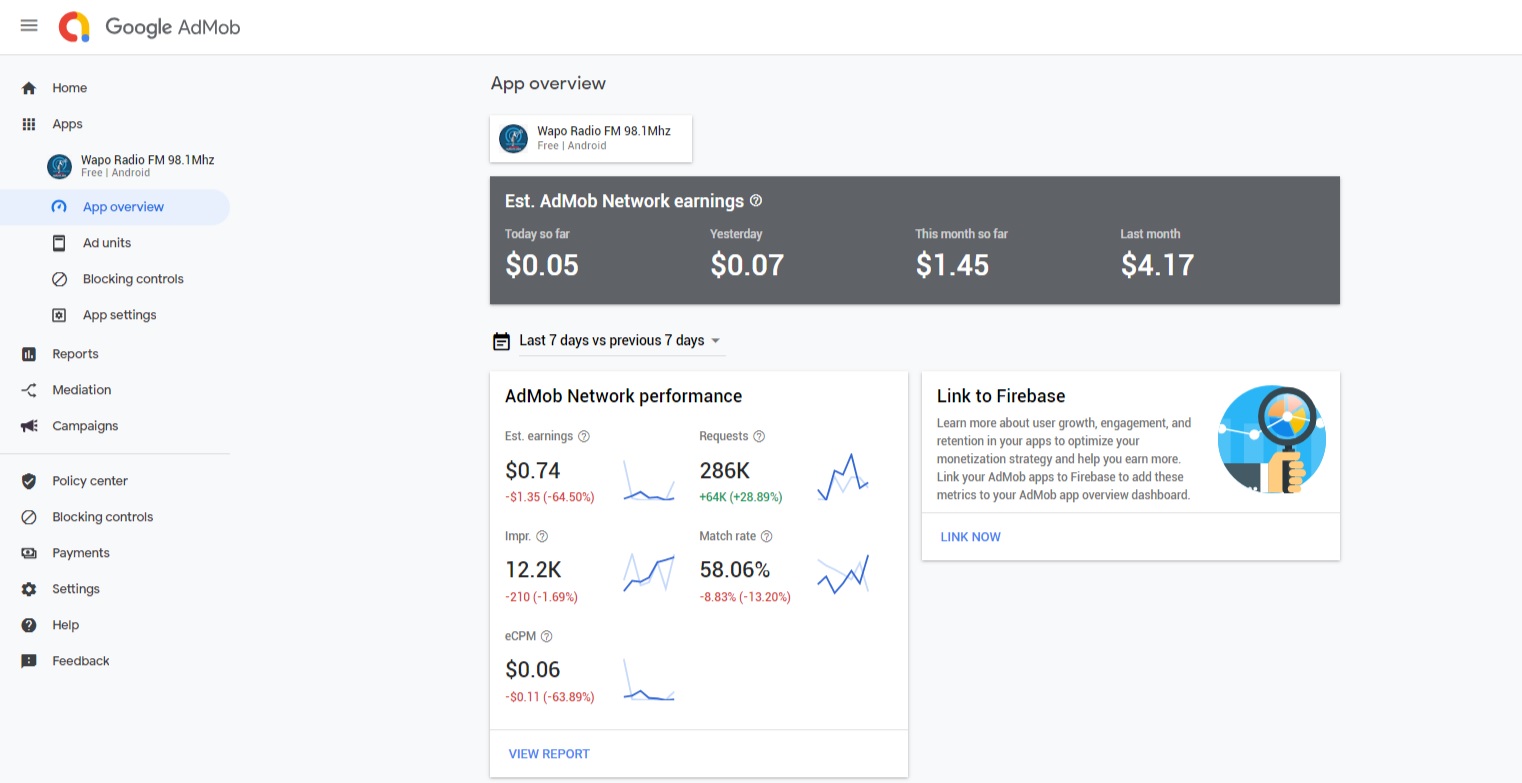Open Help in sidebar
Screen dimensions: 1522x783
coord(115,625)
